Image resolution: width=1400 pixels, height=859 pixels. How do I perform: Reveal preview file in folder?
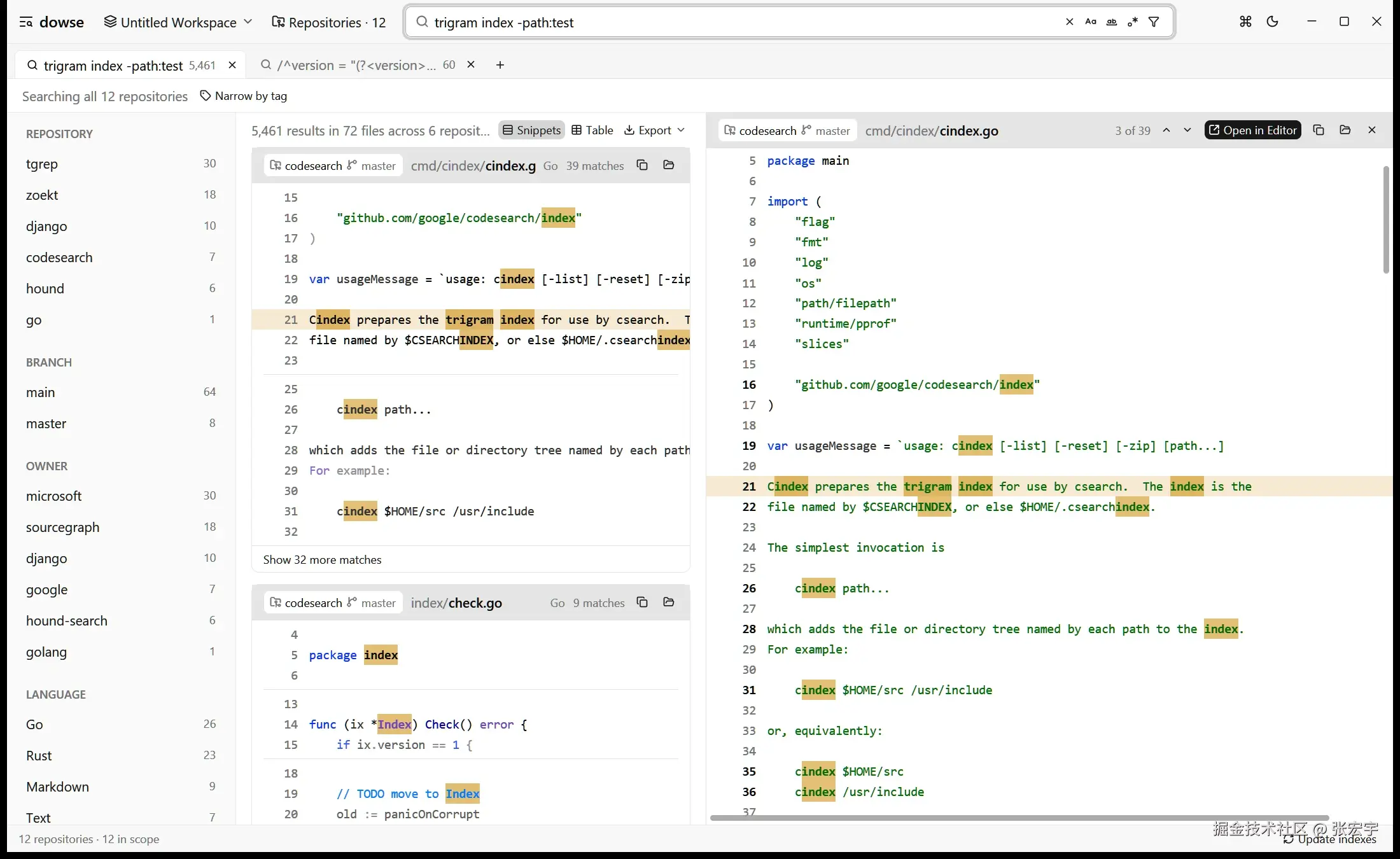[x=1345, y=130]
